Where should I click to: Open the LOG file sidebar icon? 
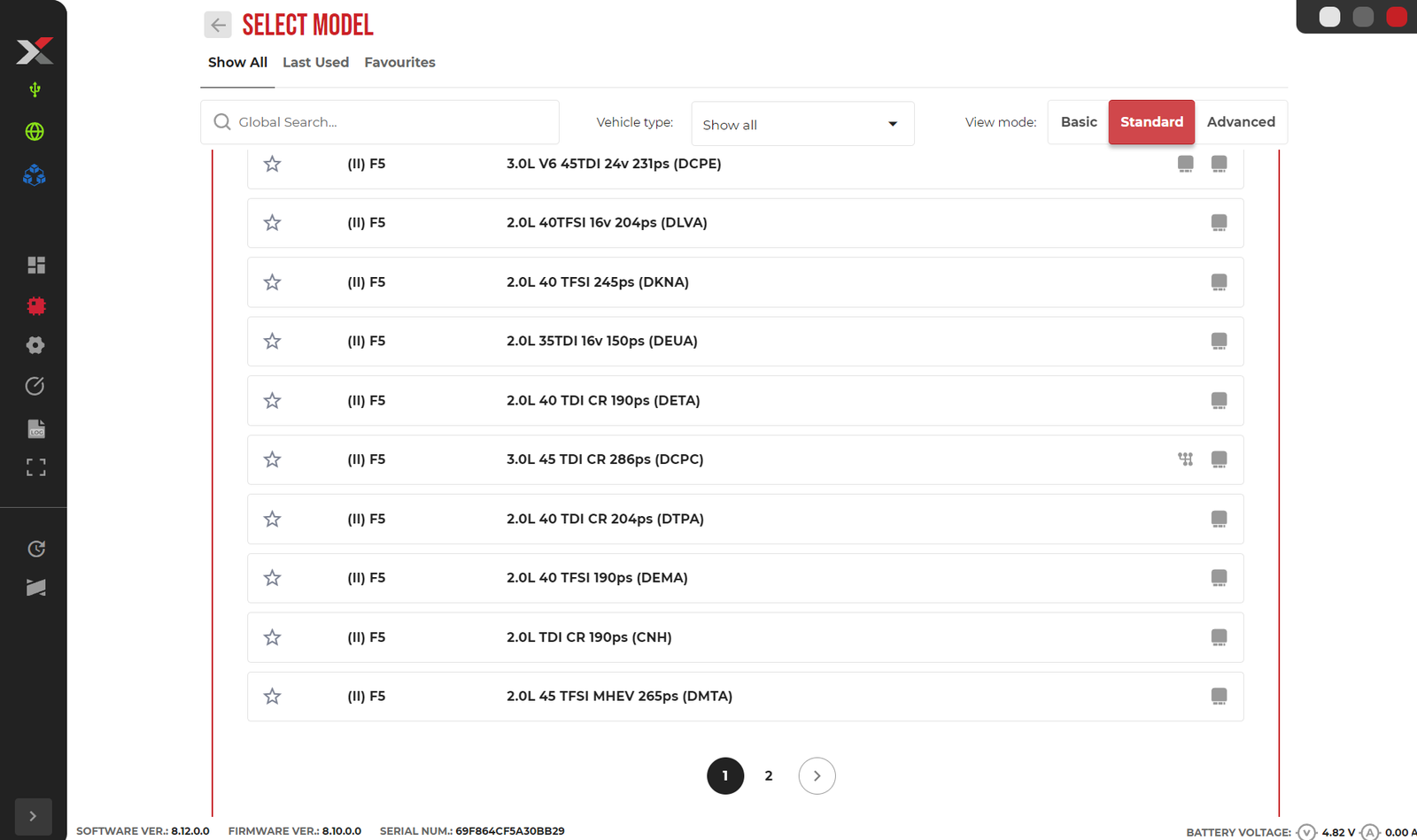click(x=36, y=428)
